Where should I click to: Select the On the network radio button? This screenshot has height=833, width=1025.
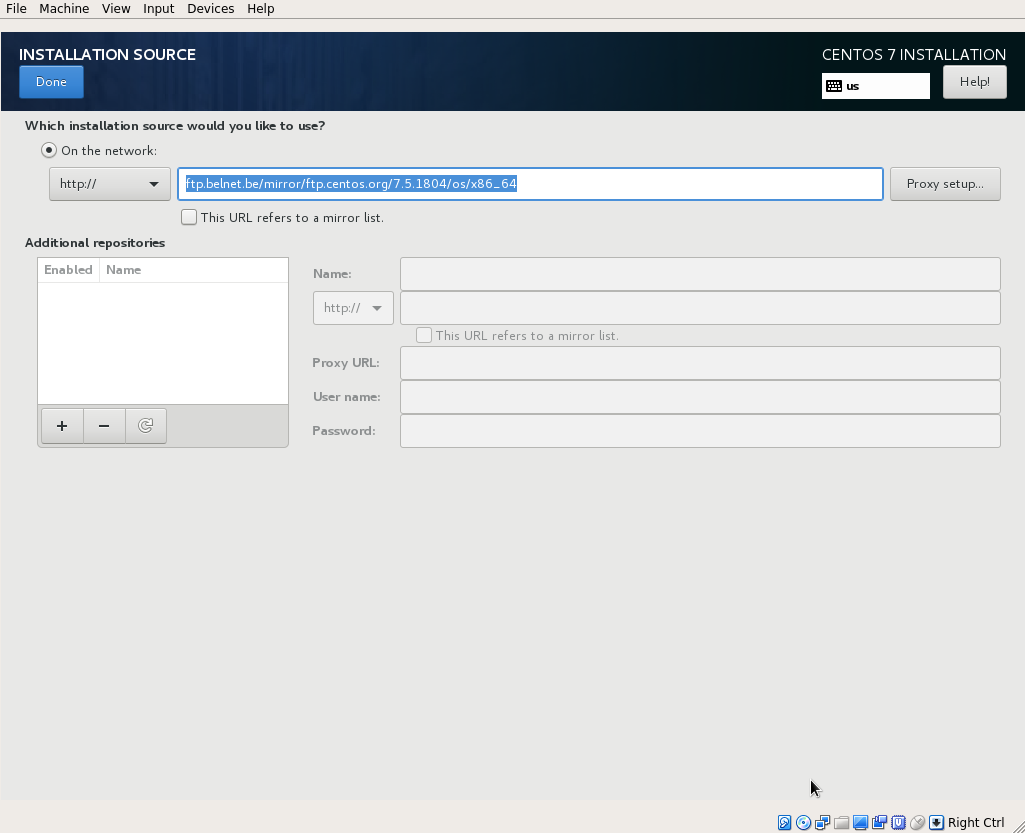48,150
